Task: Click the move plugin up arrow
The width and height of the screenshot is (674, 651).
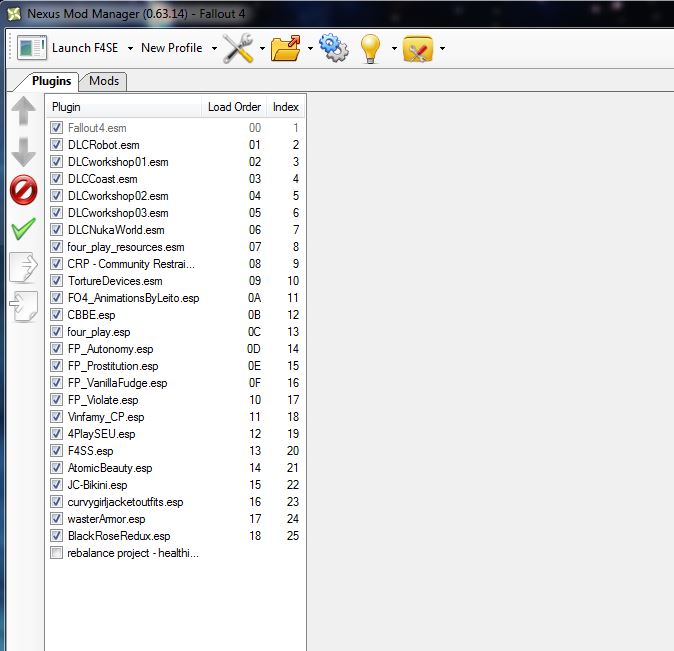Action: (23, 112)
